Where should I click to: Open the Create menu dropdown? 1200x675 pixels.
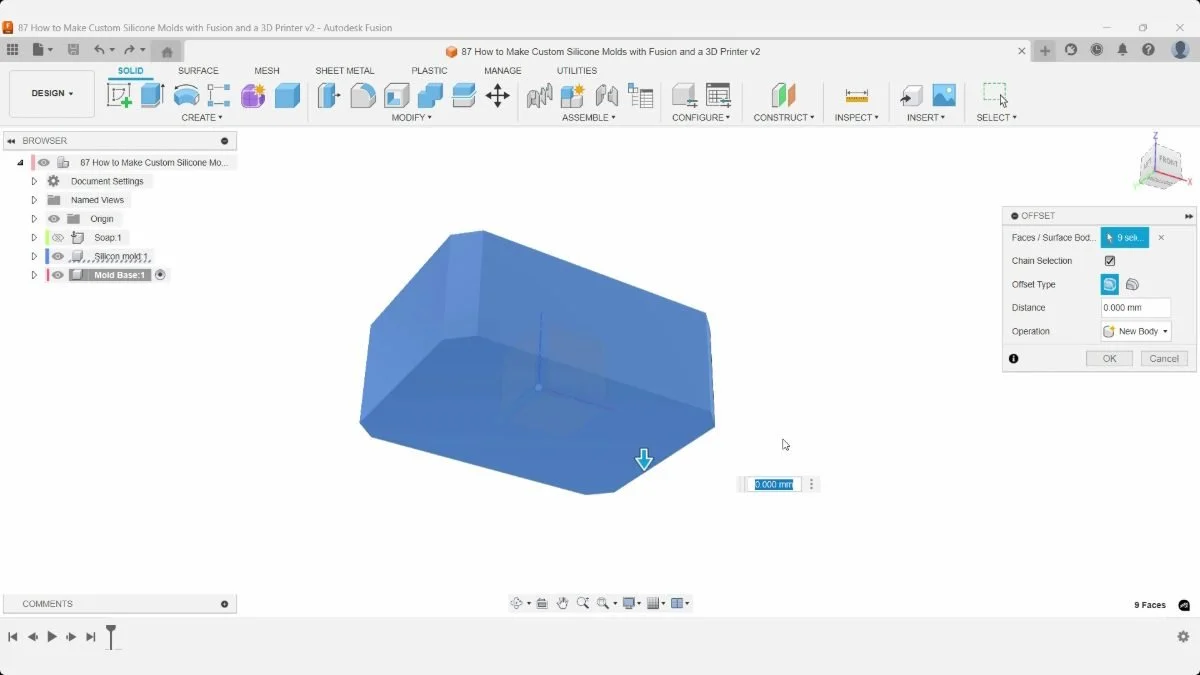tap(202, 118)
